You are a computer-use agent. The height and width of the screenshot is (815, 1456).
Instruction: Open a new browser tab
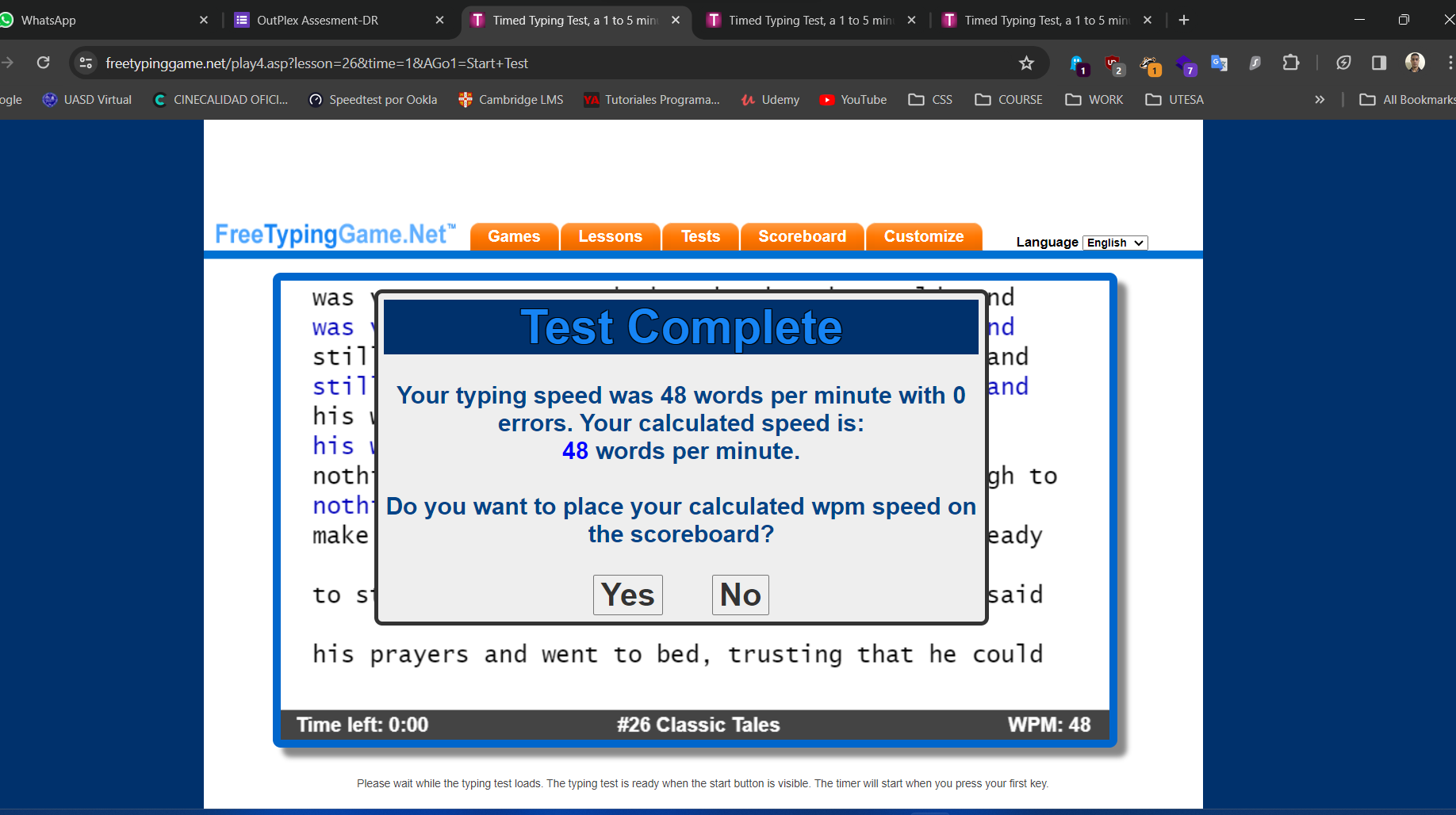[1184, 20]
